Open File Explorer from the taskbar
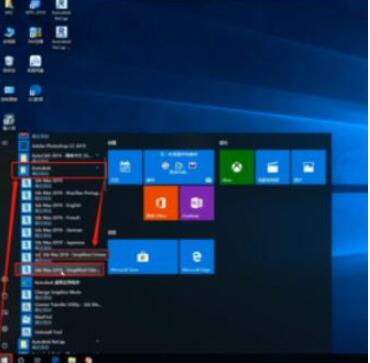The height and width of the screenshot is (363, 370). point(72,360)
